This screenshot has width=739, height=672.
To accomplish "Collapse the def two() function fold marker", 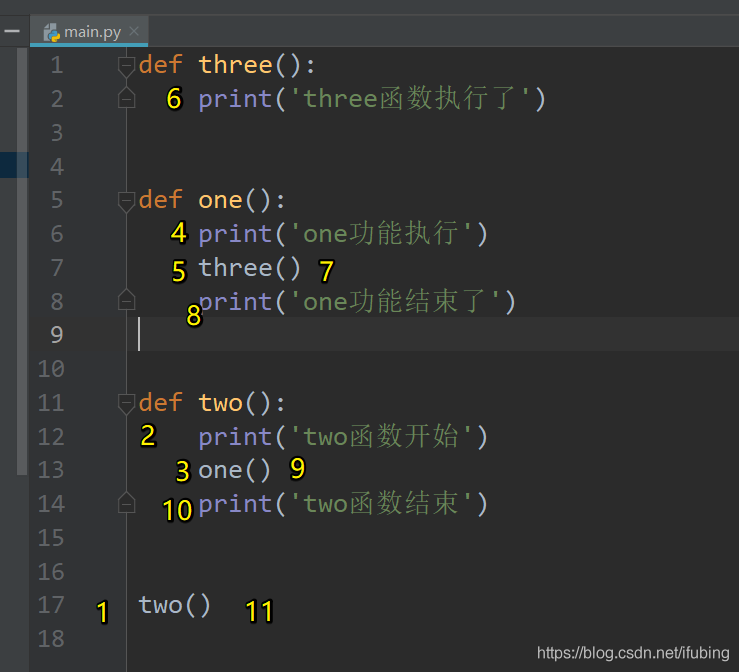I will [126, 404].
